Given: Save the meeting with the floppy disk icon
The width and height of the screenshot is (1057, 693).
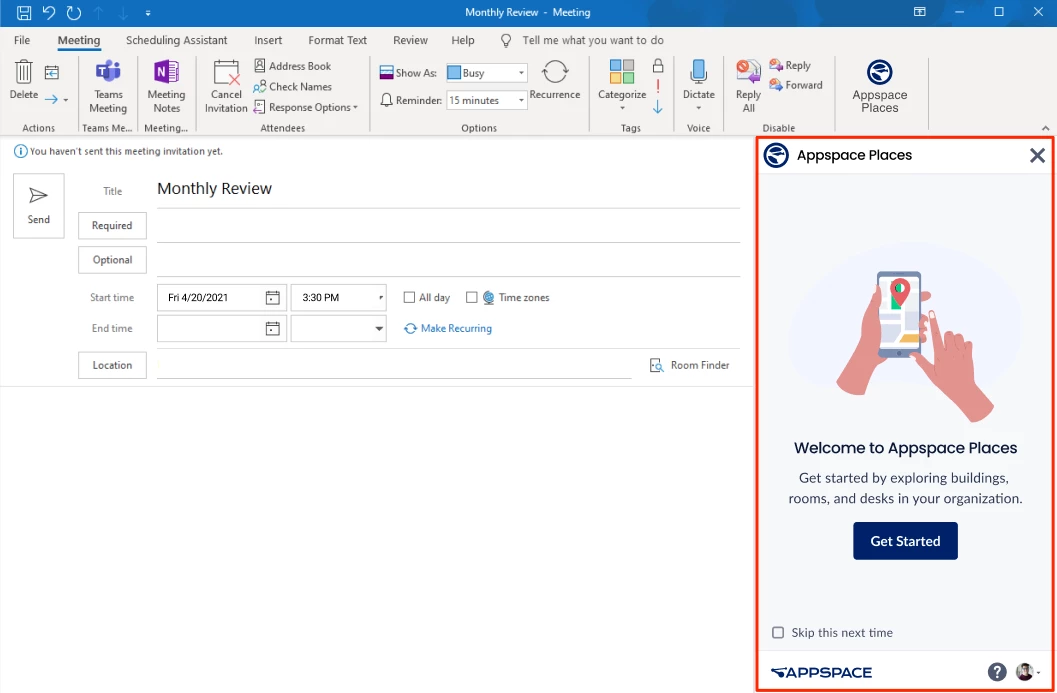Looking at the screenshot, I should point(24,12).
